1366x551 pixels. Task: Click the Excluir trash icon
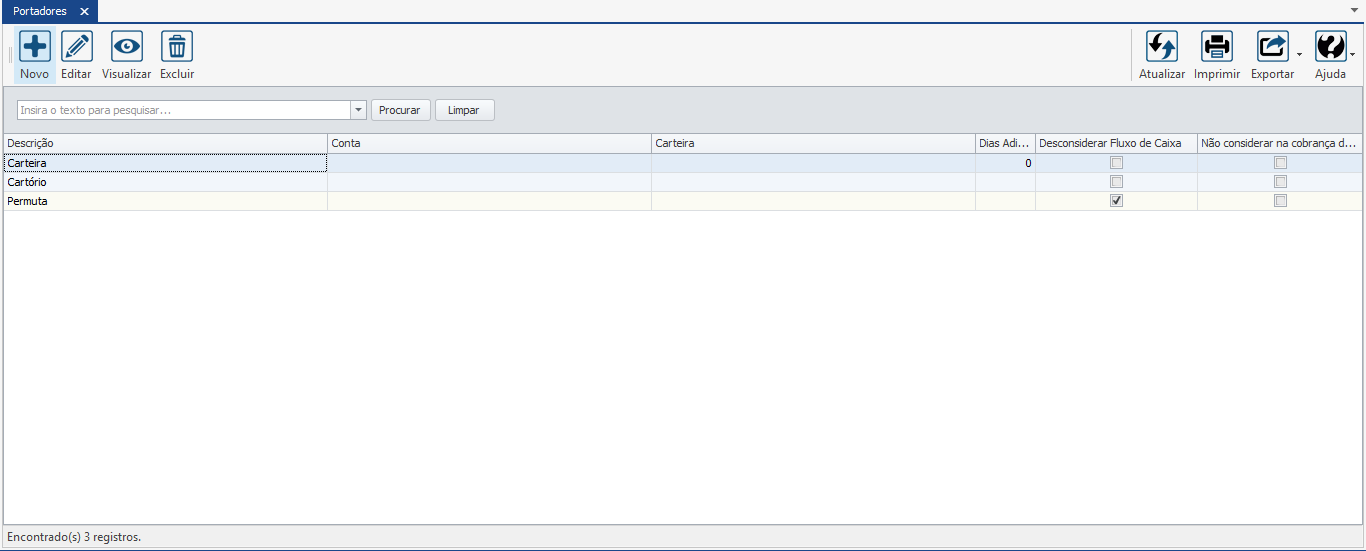tap(177, 47)
